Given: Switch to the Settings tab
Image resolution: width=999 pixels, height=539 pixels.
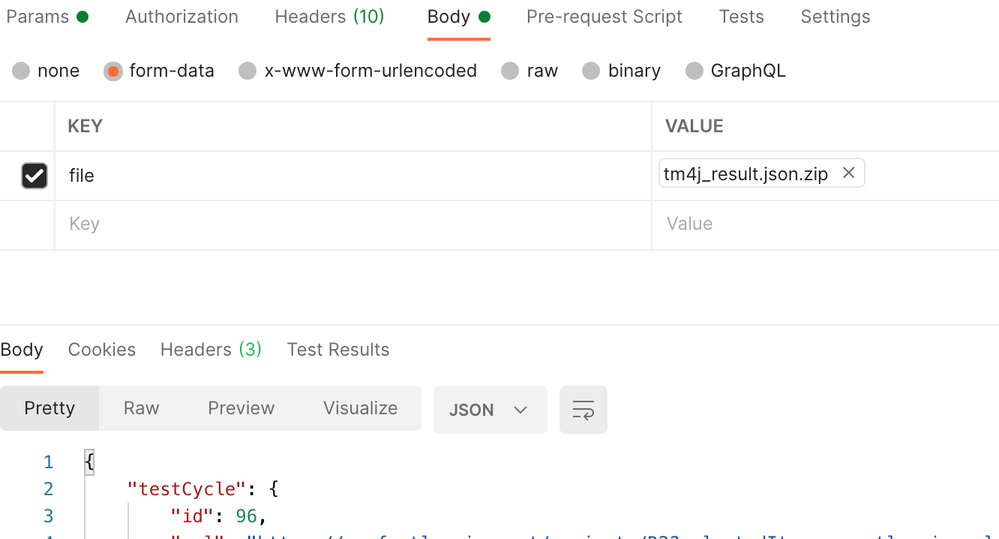Looking at the screenshot, I should click(835, 17).
